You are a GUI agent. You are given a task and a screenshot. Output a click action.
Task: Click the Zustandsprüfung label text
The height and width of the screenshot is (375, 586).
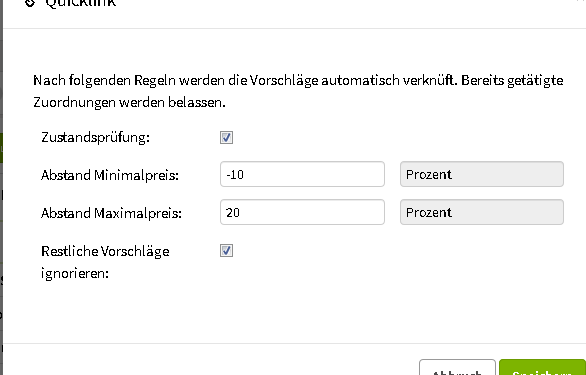click(x=95, y=138)
